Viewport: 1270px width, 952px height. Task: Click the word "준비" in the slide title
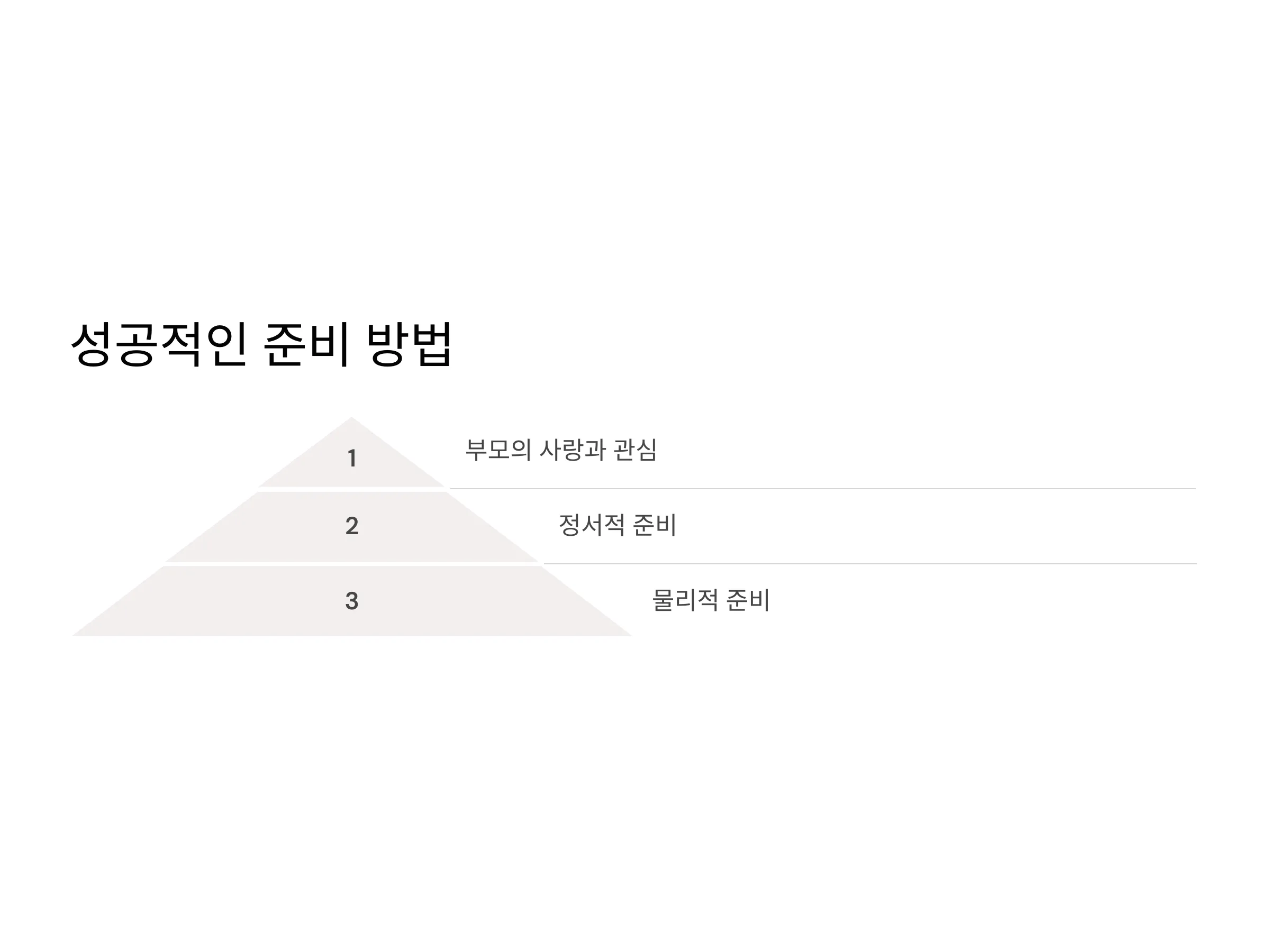click(x=306, y=344)
